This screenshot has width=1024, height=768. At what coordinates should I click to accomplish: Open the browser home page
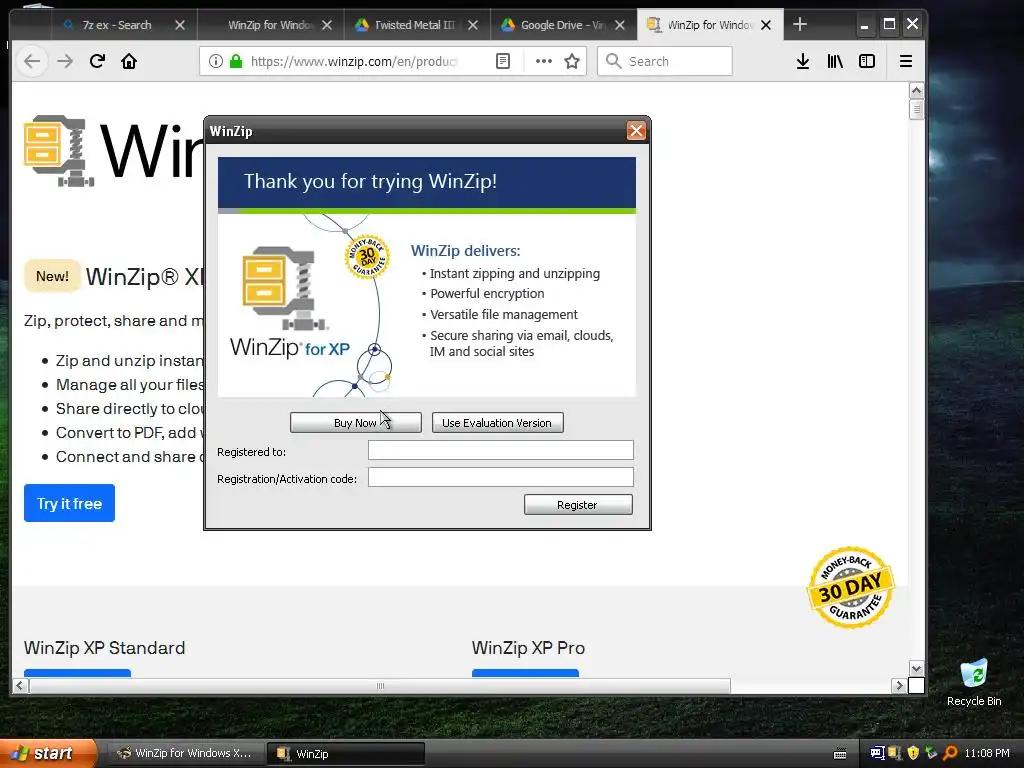(129, 61)
